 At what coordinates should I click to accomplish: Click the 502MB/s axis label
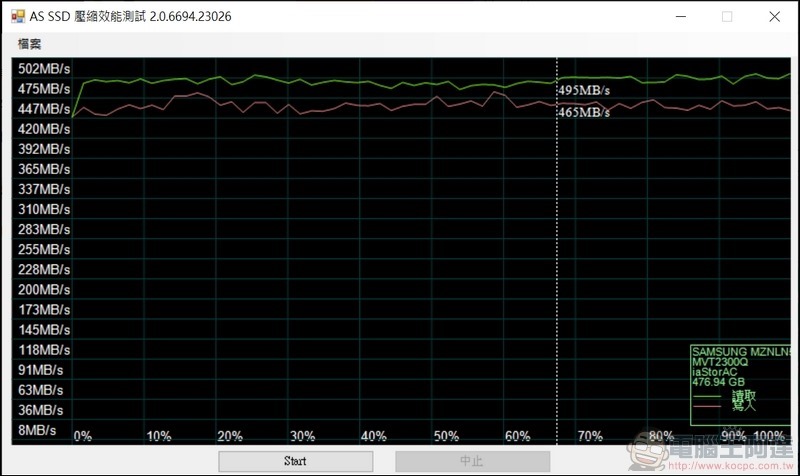tap(44, 68)
